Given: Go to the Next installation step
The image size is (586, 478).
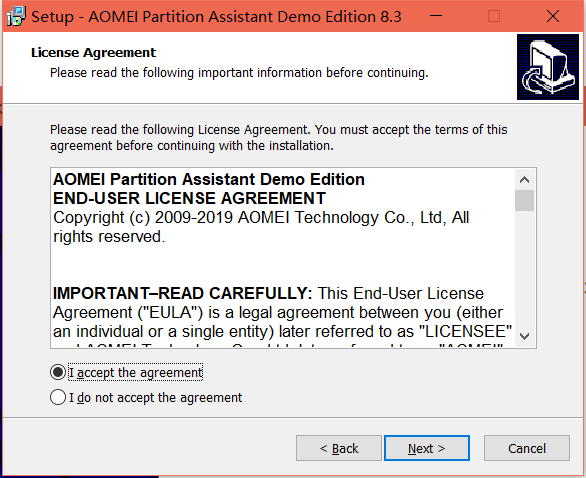Looking at the screenshot, I should (427, 448).
